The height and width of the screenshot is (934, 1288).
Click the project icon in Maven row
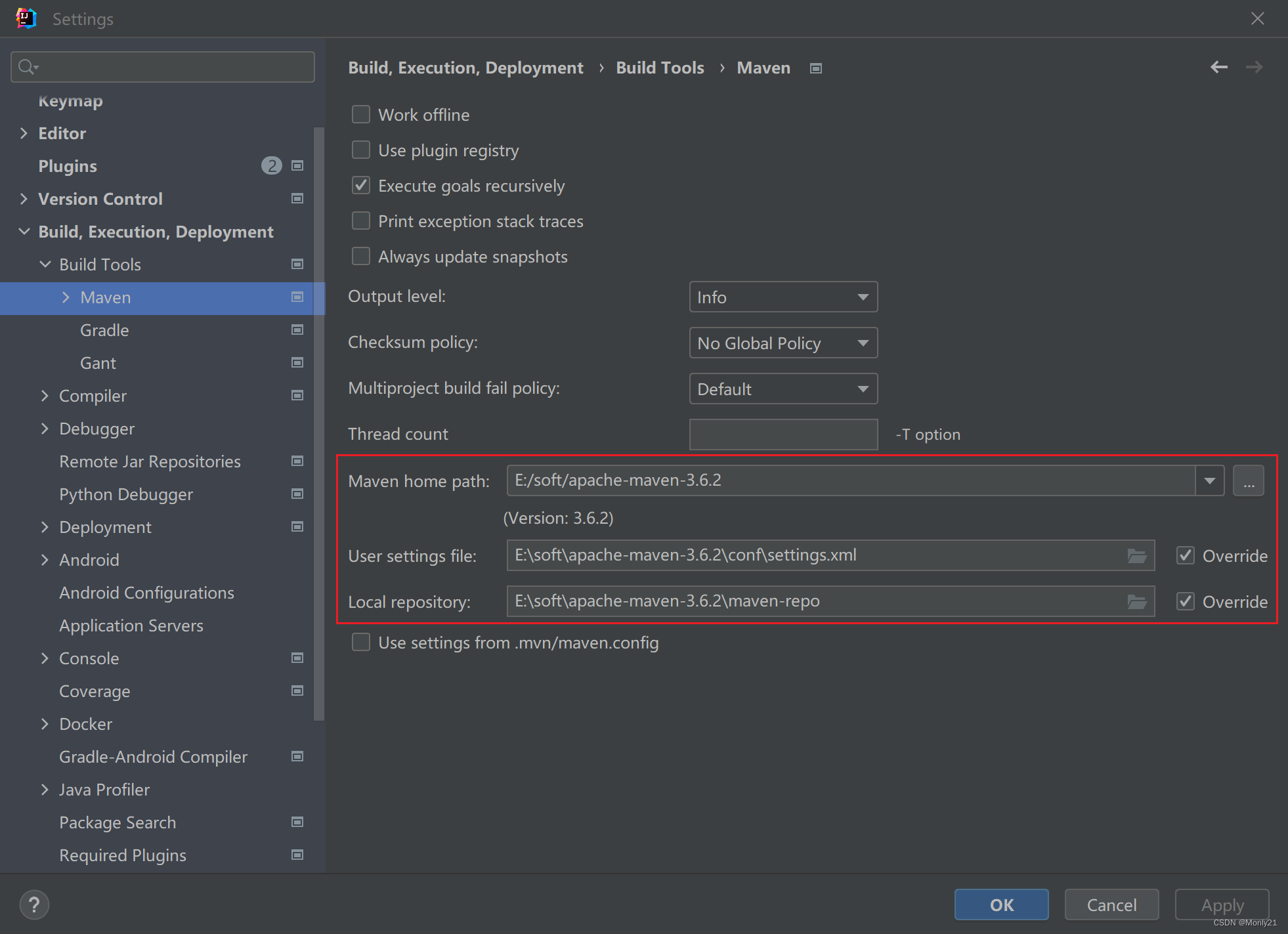pyautogui.click(x=297, y=297)
